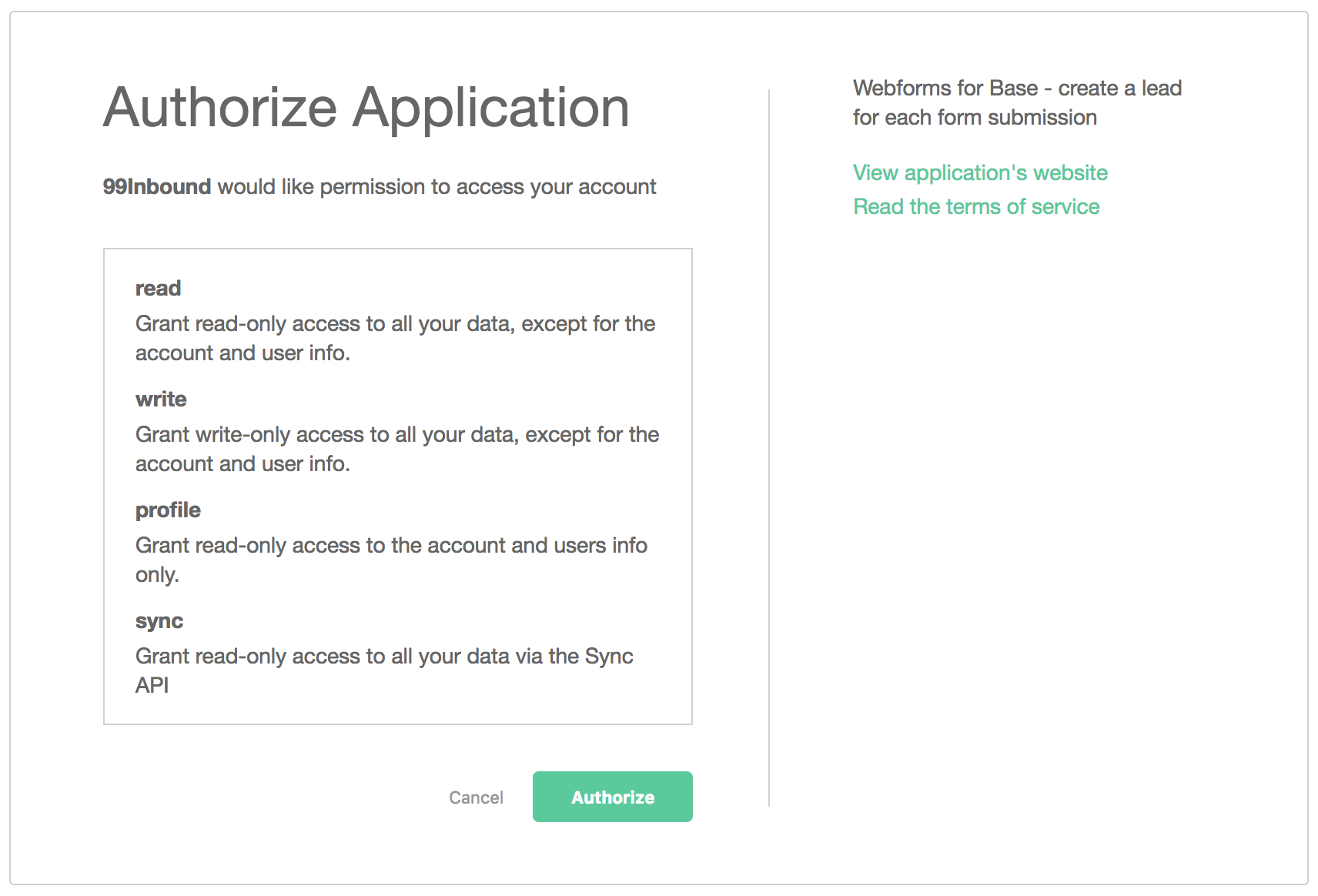1318x896 pixels.
Task: Click the empty bottom margin inside the permissions box
Action: coord(397,711)
